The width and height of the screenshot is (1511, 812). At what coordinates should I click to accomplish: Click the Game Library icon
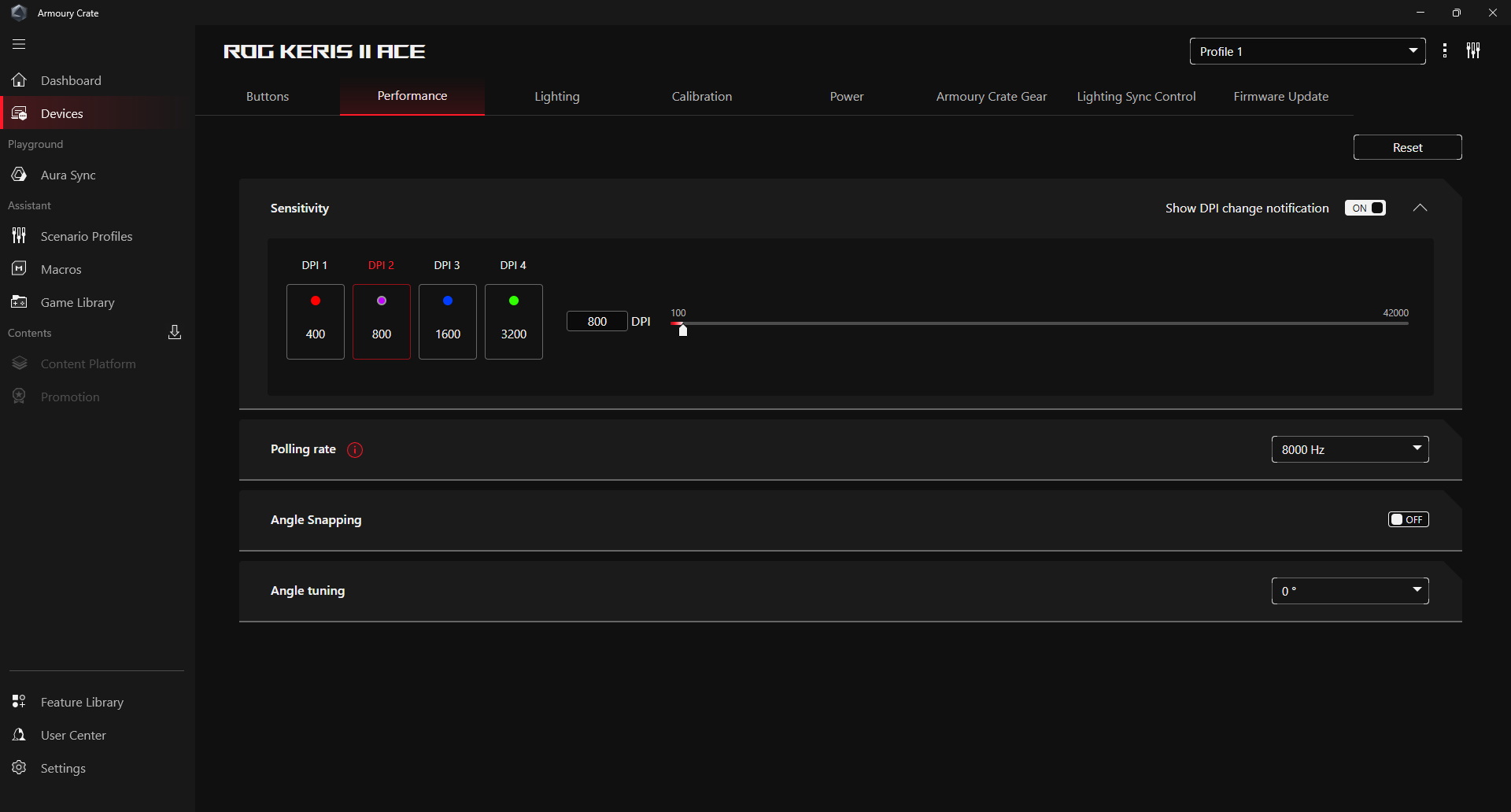(19, 302)
